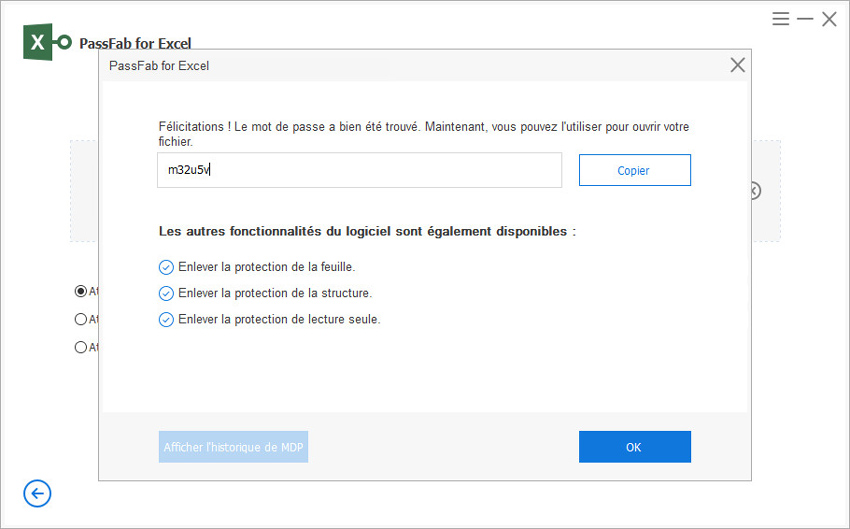
Task: Click Afficher l'historique de MDP button
Action: pos(234,447)
